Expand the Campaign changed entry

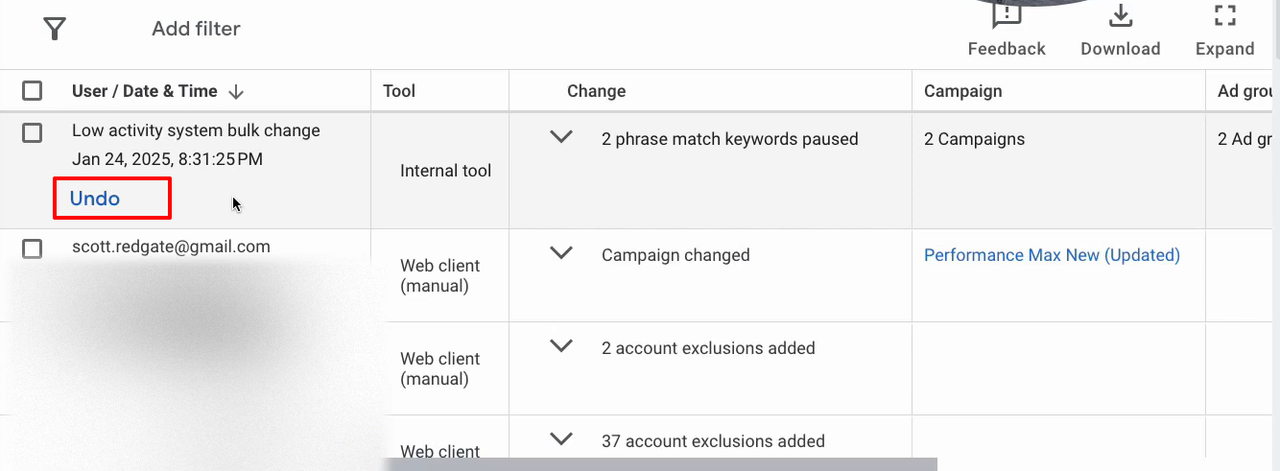562,254
